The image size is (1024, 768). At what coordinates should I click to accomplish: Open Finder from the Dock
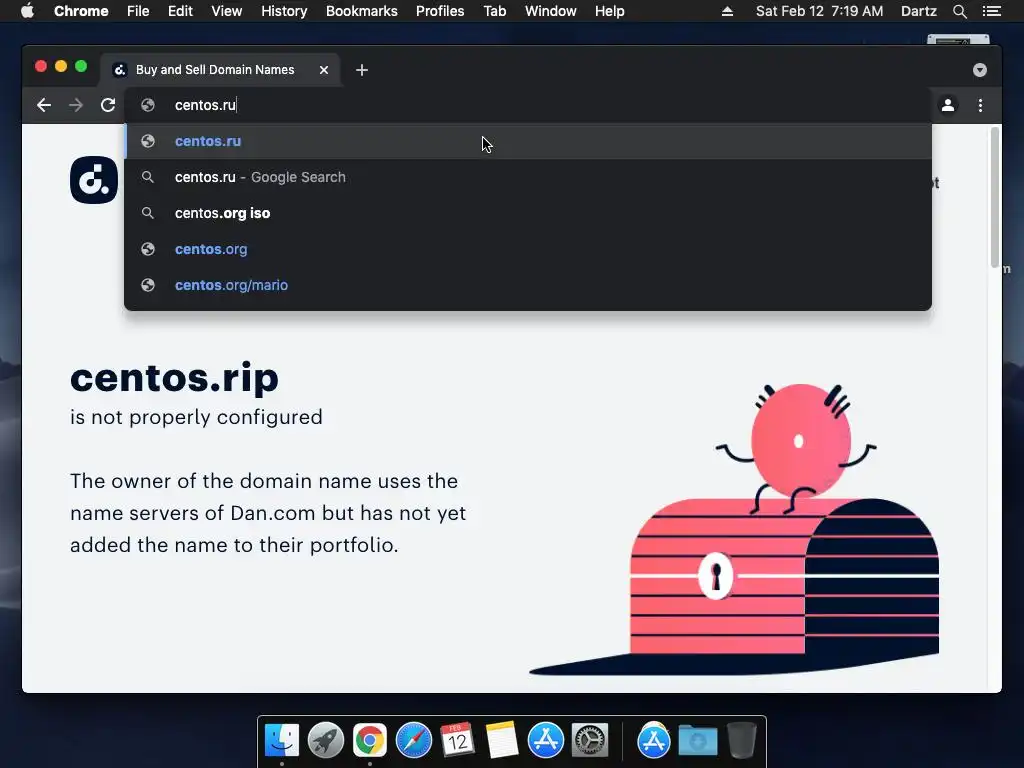tap(281, 740)
